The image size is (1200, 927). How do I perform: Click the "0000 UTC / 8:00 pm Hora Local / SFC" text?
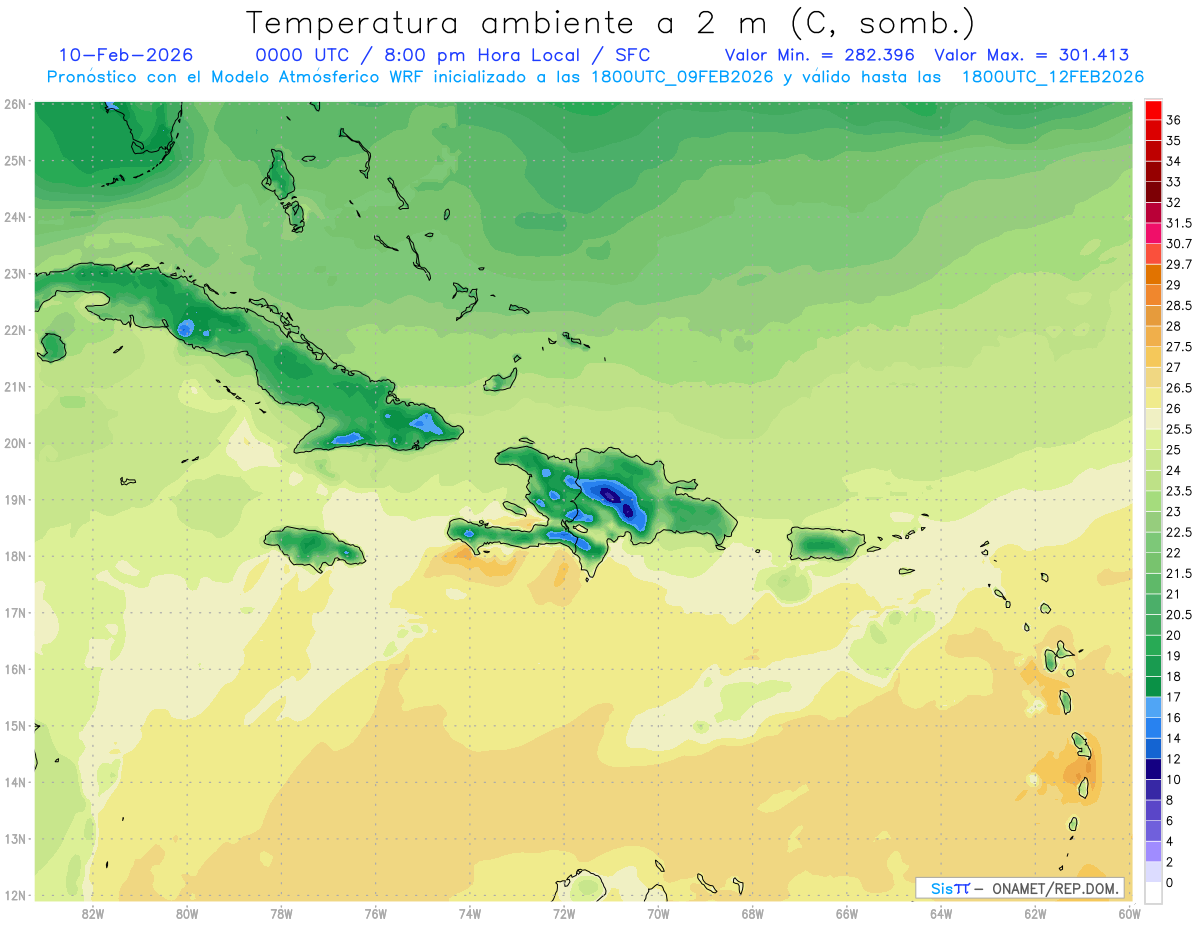(x=453, y=55)
